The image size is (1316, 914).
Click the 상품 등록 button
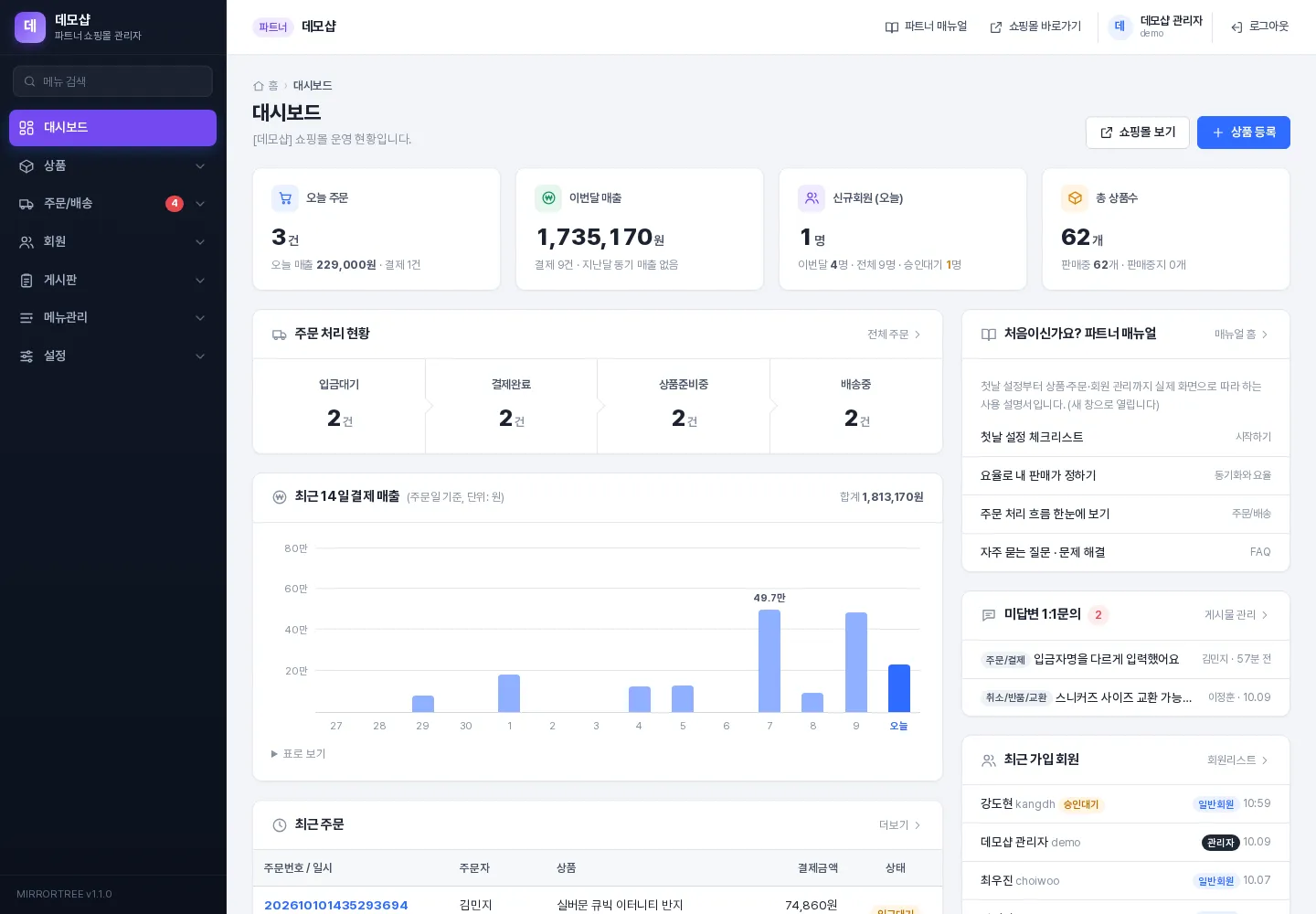[1244, 133]
